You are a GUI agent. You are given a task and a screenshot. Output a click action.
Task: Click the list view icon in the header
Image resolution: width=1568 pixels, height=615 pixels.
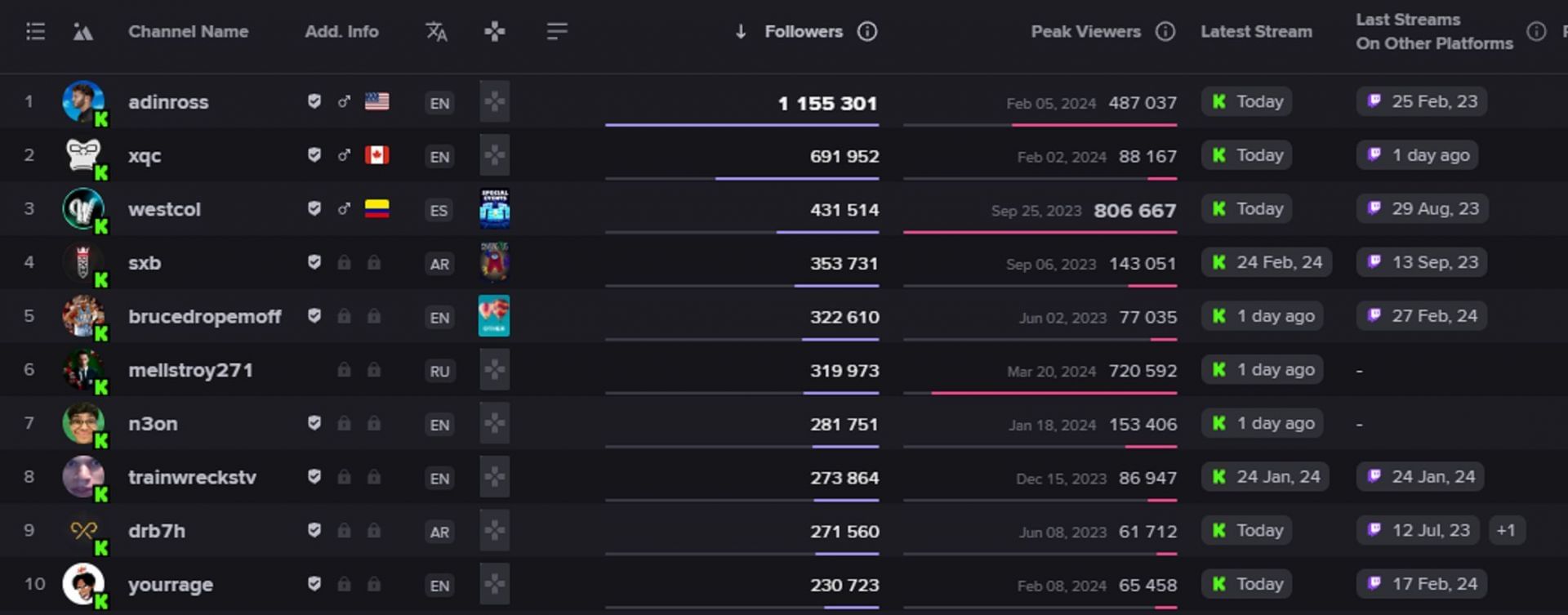point(34,32)
